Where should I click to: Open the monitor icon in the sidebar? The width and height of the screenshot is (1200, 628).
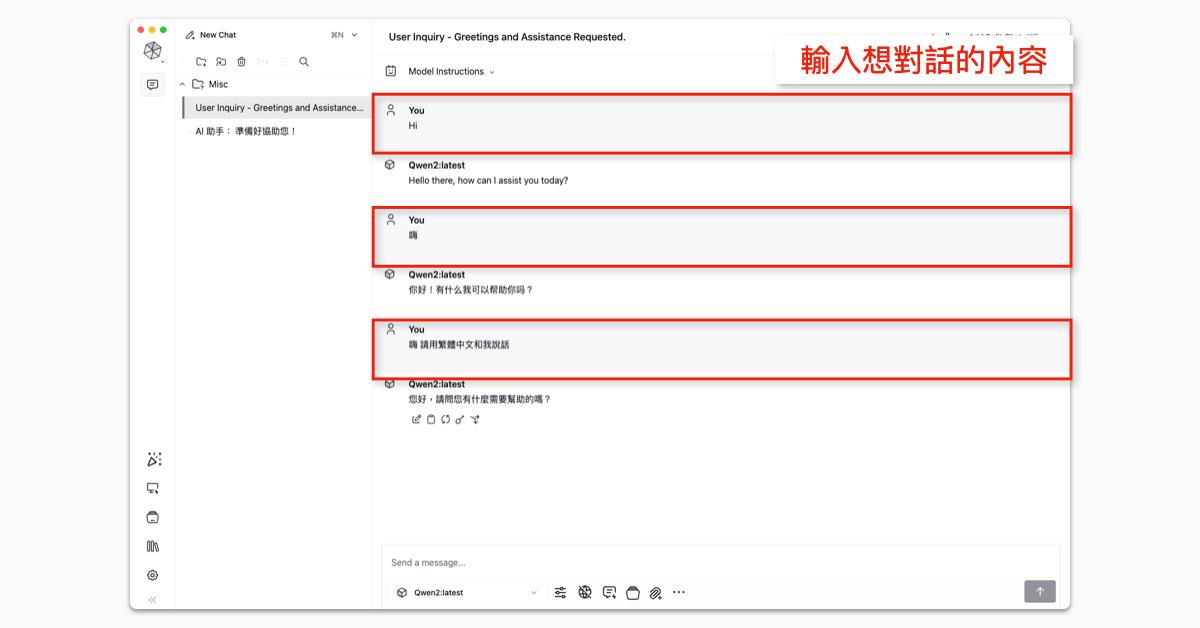153,489
